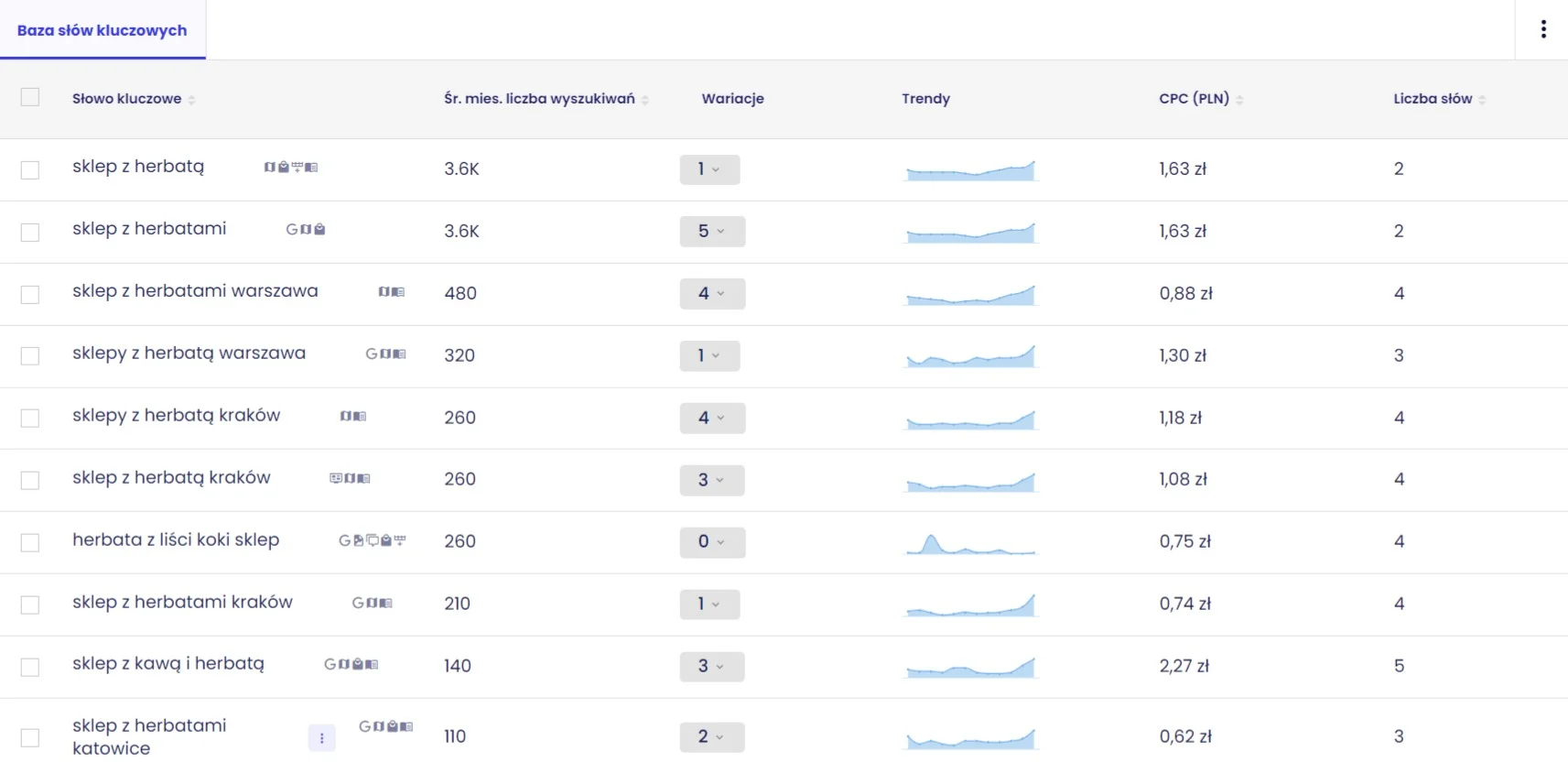Image resolution: width=1568 pixels, height=773 pixels.
Task: Expand the '3' variations dropdown for 'sklep z kawą i herbatą'
Action: (x=712, y=667)
